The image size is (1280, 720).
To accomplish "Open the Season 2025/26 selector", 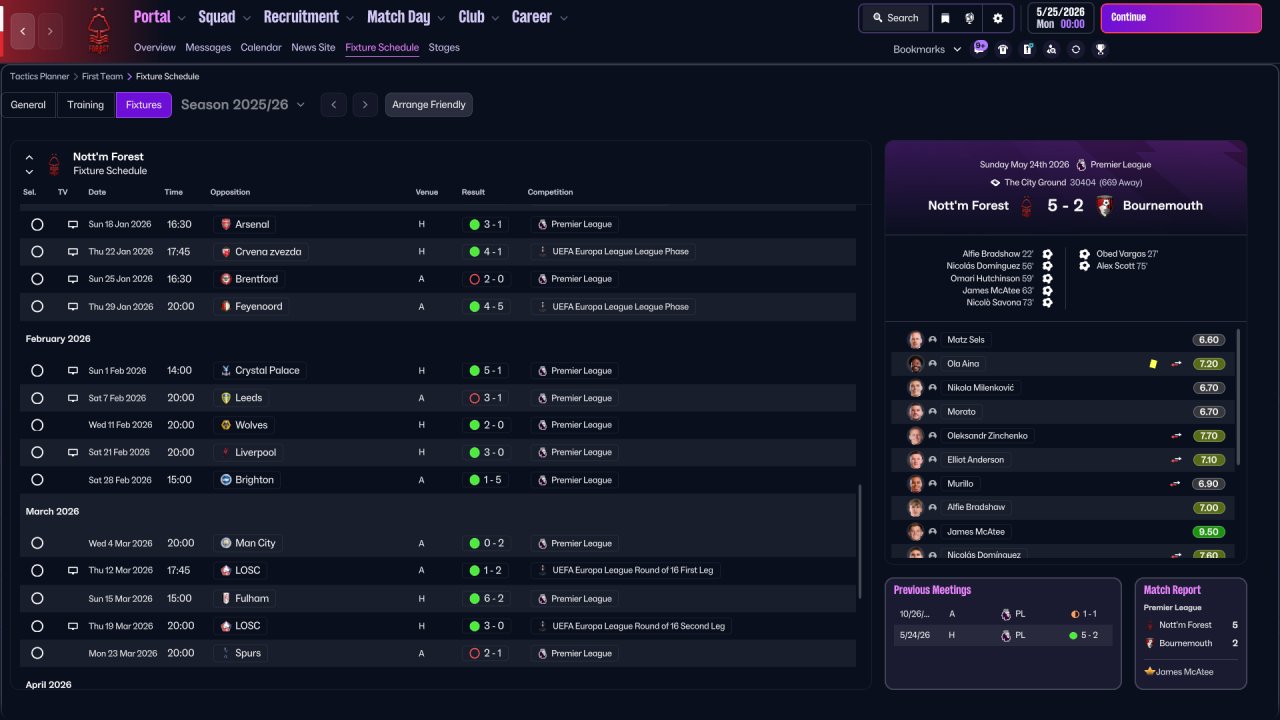I will [243, 105].
